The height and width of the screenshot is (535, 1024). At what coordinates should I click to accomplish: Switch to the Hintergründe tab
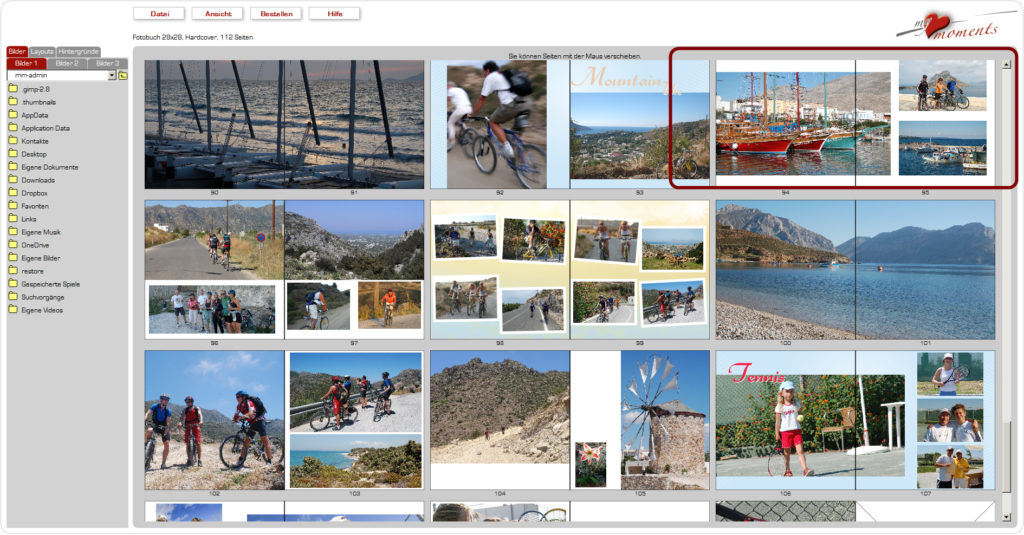click(78, 51)
